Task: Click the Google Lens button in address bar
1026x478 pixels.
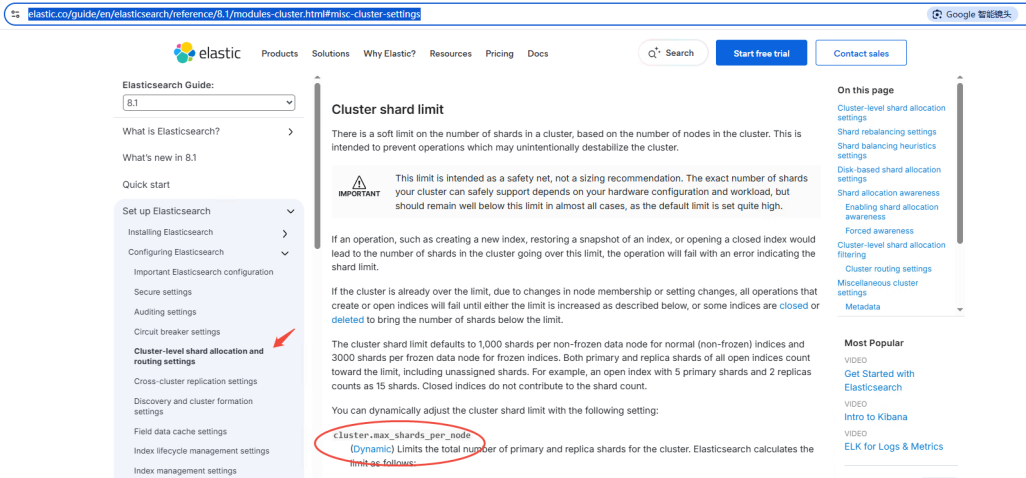Action: pyautogui.click(x=972, y=14)
